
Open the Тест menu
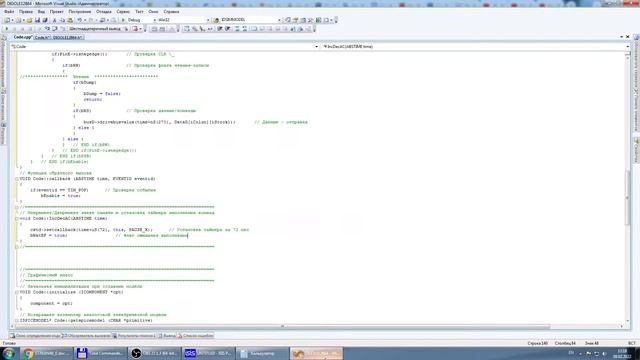click(139, 12)
